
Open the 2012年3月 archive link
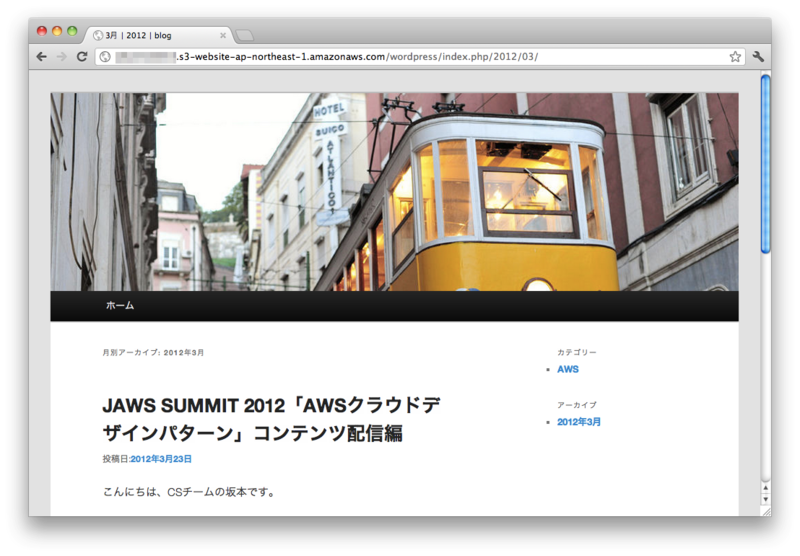[579, 422]
